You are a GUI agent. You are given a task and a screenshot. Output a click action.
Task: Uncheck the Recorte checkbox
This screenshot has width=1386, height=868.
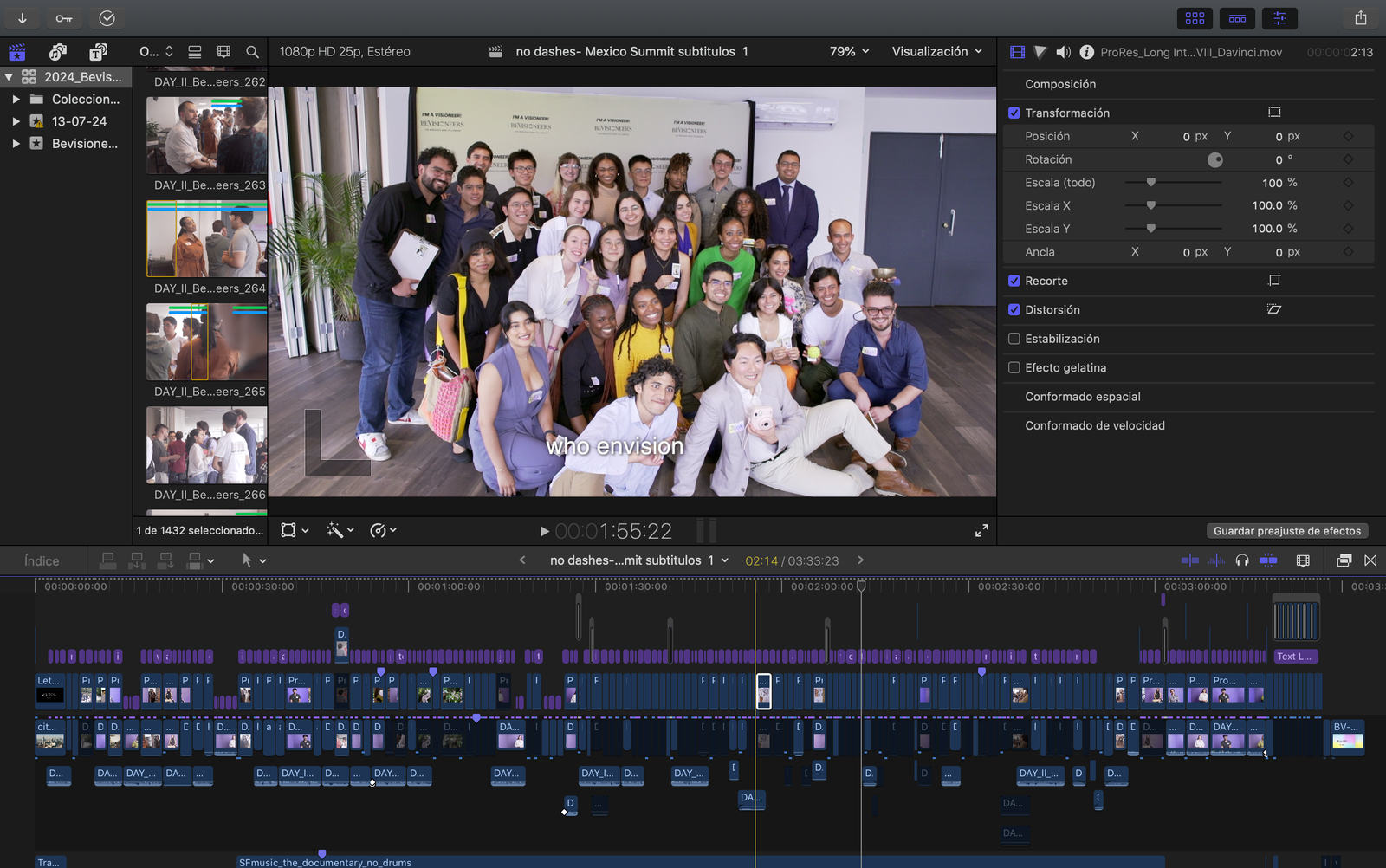click(1014, 281)
